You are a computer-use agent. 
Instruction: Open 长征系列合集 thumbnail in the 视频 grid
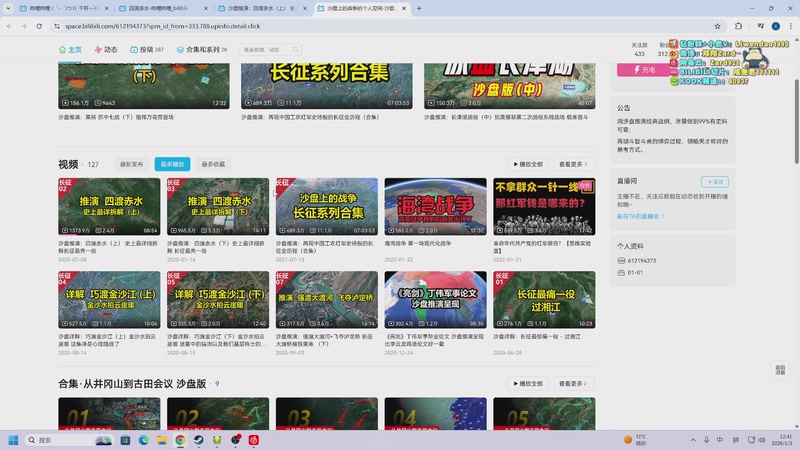pyautogui.click(x=327, y=206)
